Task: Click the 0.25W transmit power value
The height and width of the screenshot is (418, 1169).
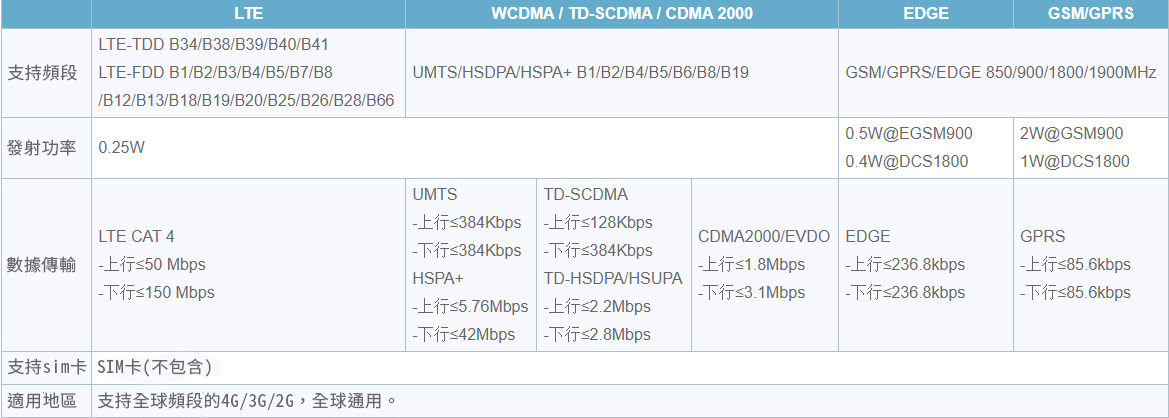Action: (122, 148)
